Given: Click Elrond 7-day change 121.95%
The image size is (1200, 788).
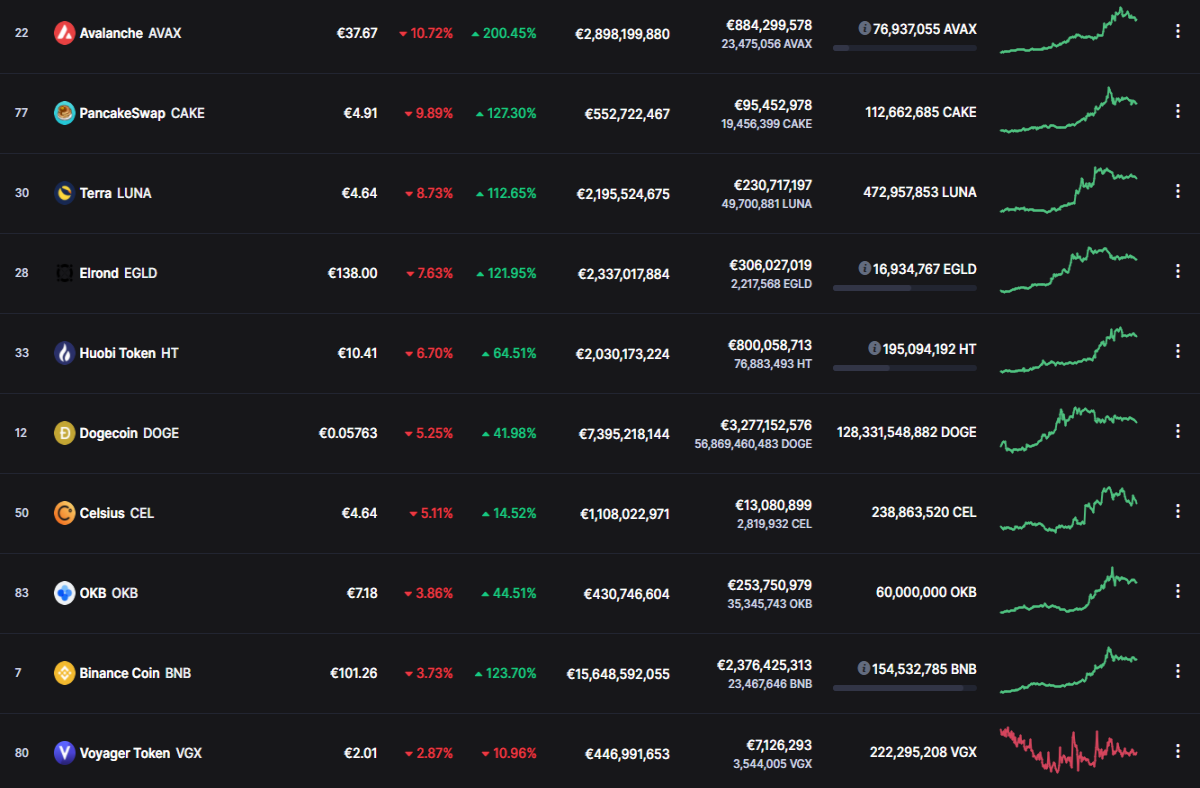Looking at the screenshot, I should [506, 273].
